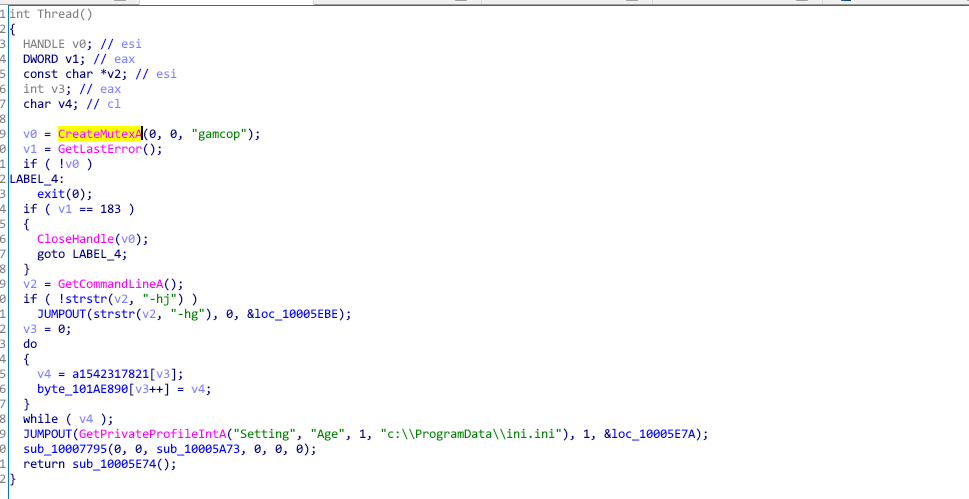This screenshot has width=969, height=499.
Task: Click the '// cl' register comment
Action: [x=104, y=104]
